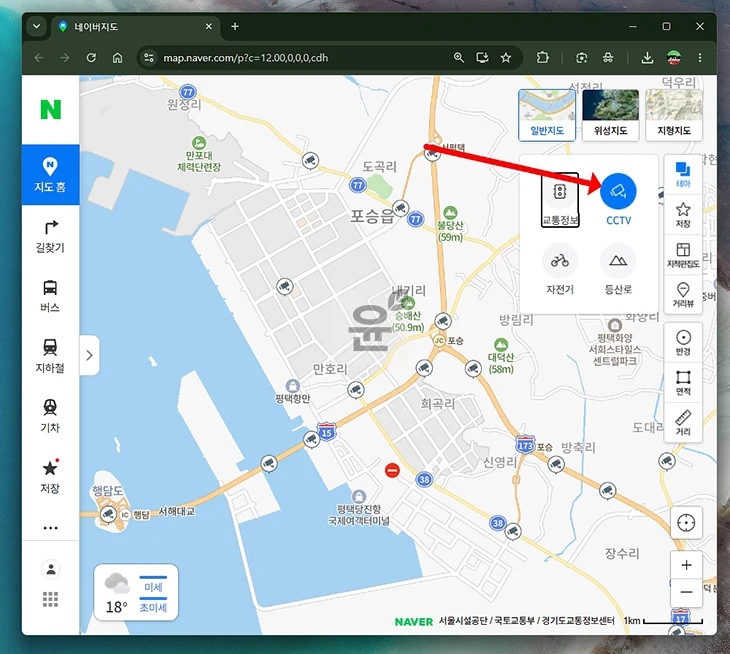Open 지하철 subway menu
Image resolution: width=730 pixels, height=654 pixels.
50,356
